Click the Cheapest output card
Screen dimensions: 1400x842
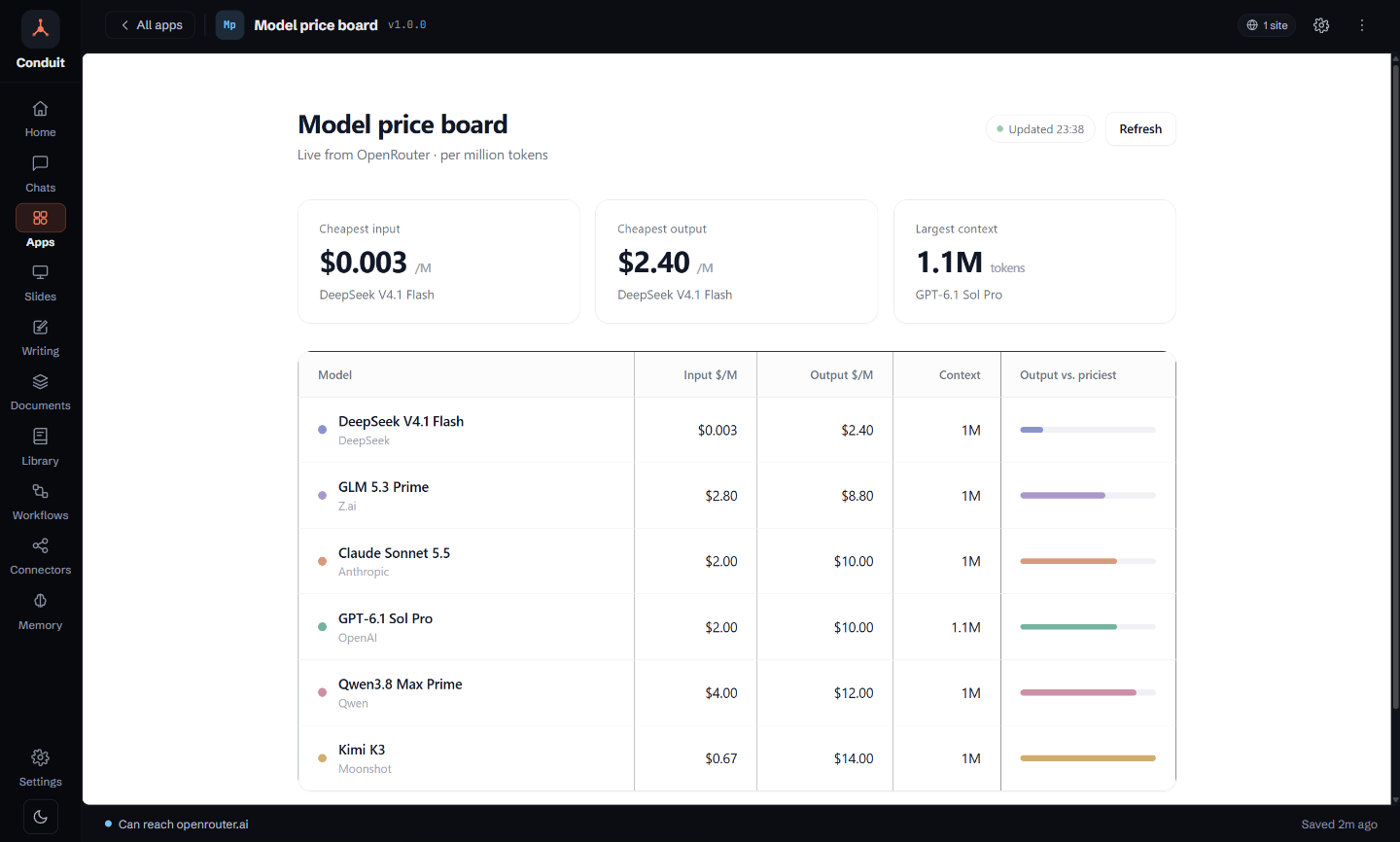click(x=736, y=262)
